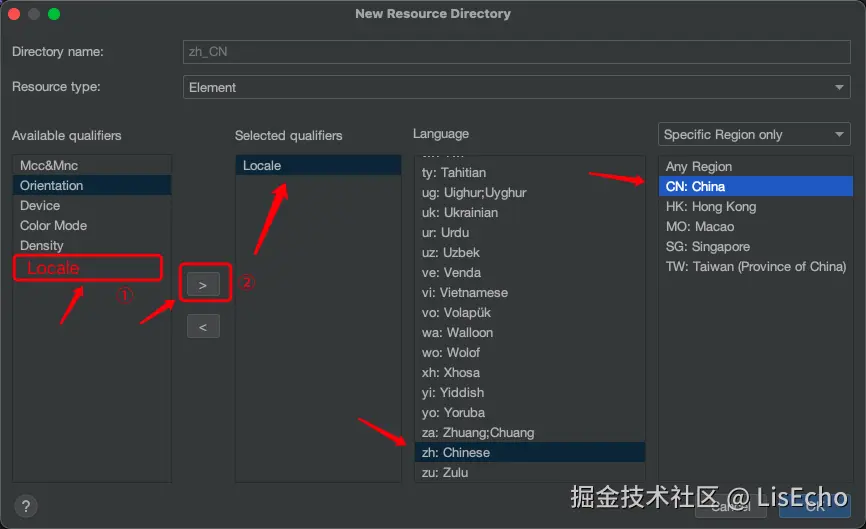This screenshot has height=529, width=866.
Task: Close the New Resource Directory dialog
Action: [x=14, y=14]
